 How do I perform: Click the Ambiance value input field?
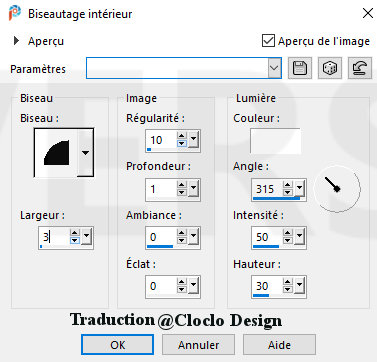point(162,237)
